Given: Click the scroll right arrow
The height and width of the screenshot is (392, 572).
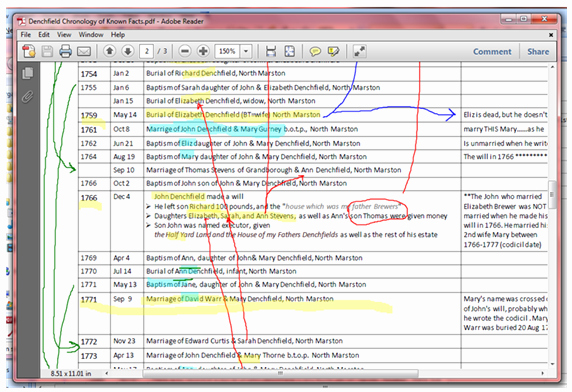Looking at the screenshot, I should pos(543,373).
